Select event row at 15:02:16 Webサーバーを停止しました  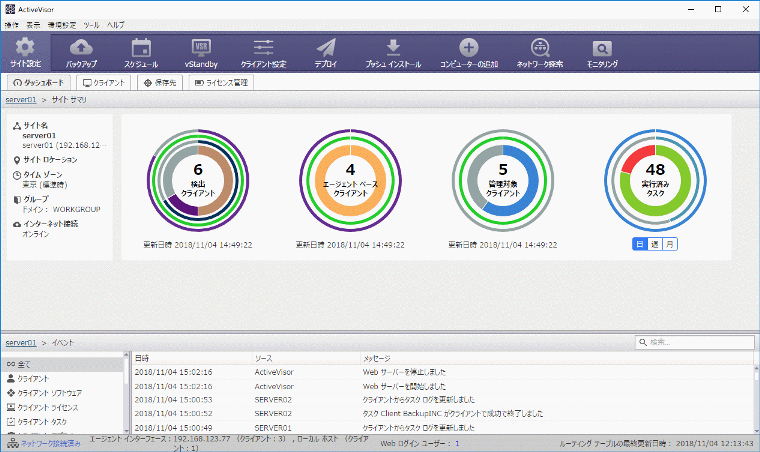click(x=442, y=372)
